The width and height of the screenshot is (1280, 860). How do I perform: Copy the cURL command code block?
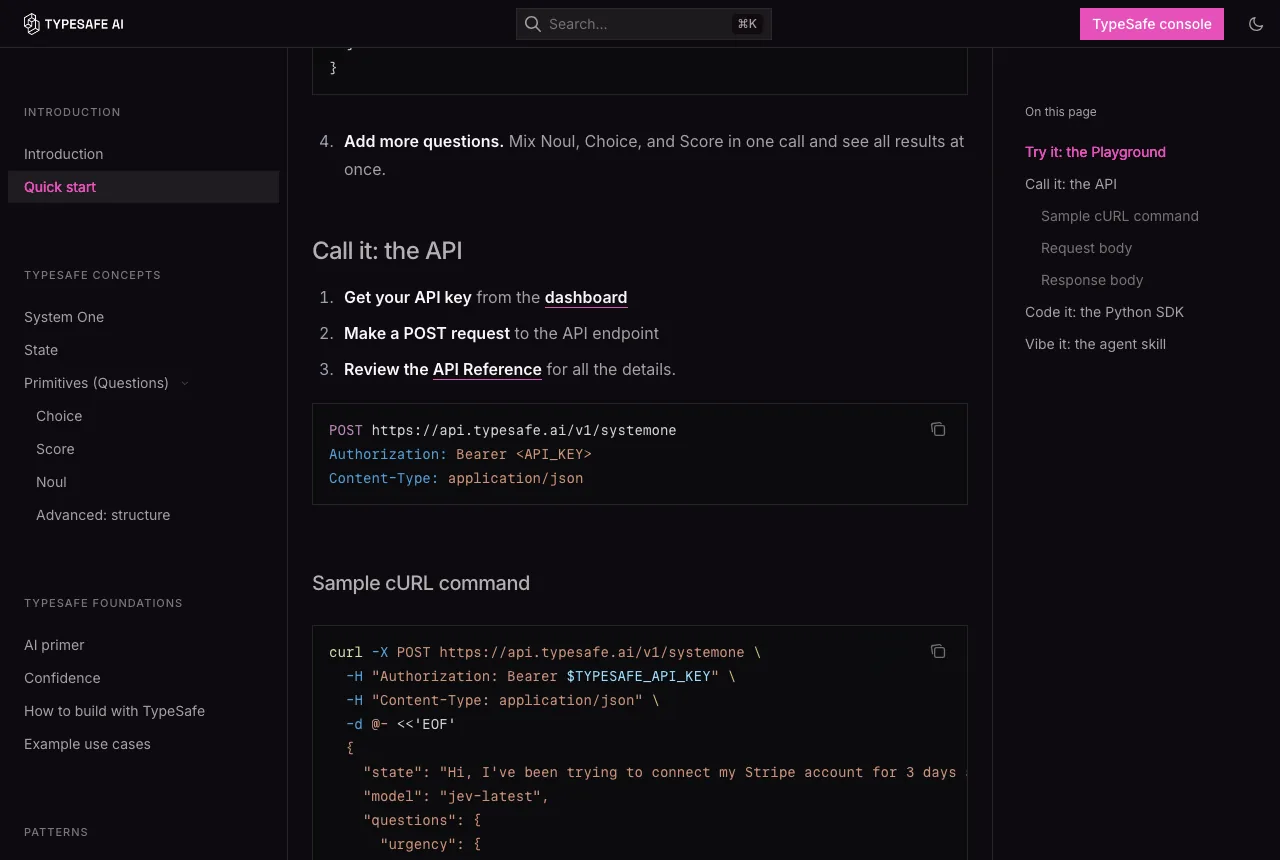(938, 651)
